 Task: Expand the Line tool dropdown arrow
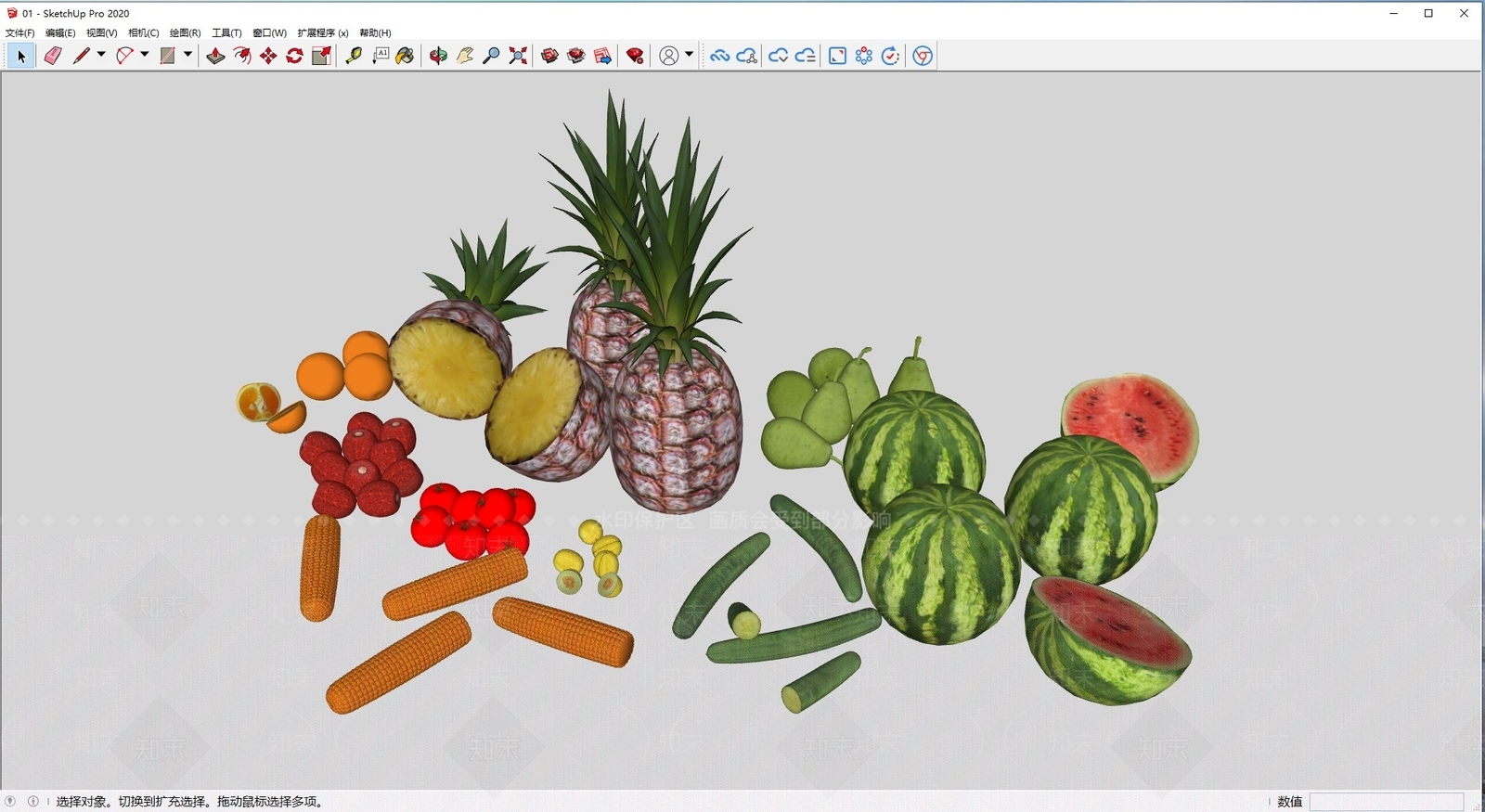point(101,55)
